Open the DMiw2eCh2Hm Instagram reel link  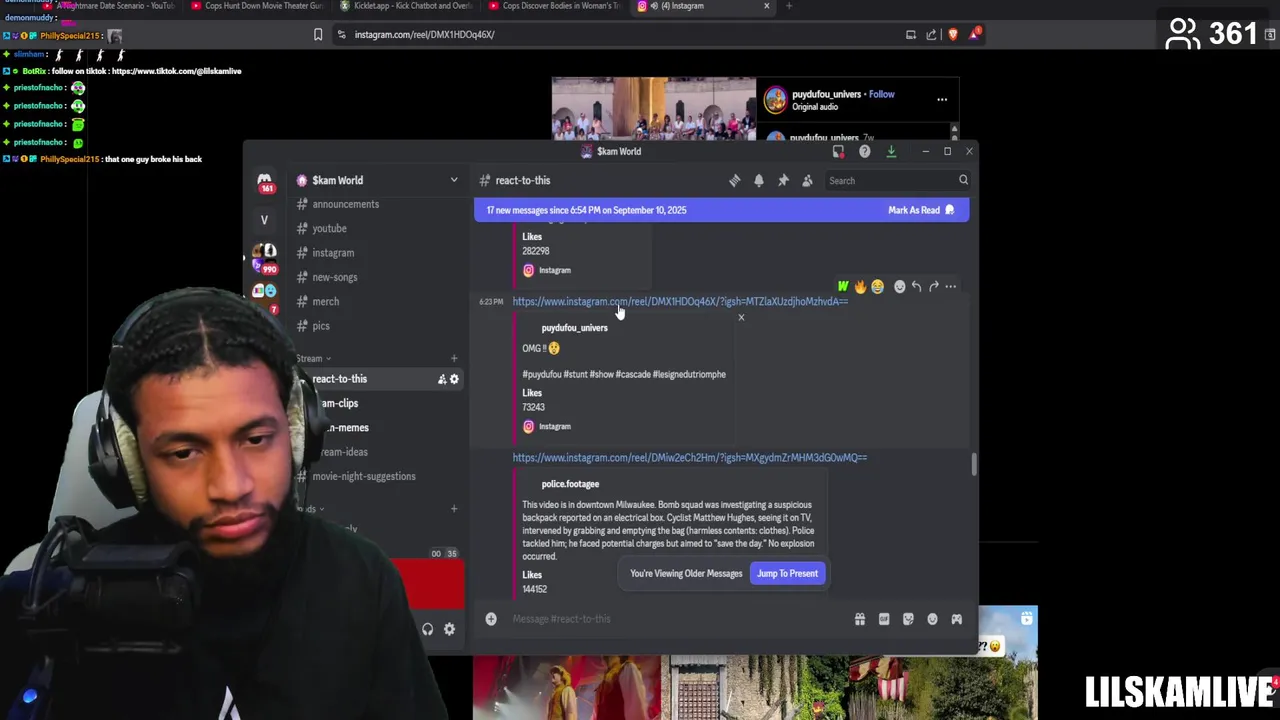(690, 457)
